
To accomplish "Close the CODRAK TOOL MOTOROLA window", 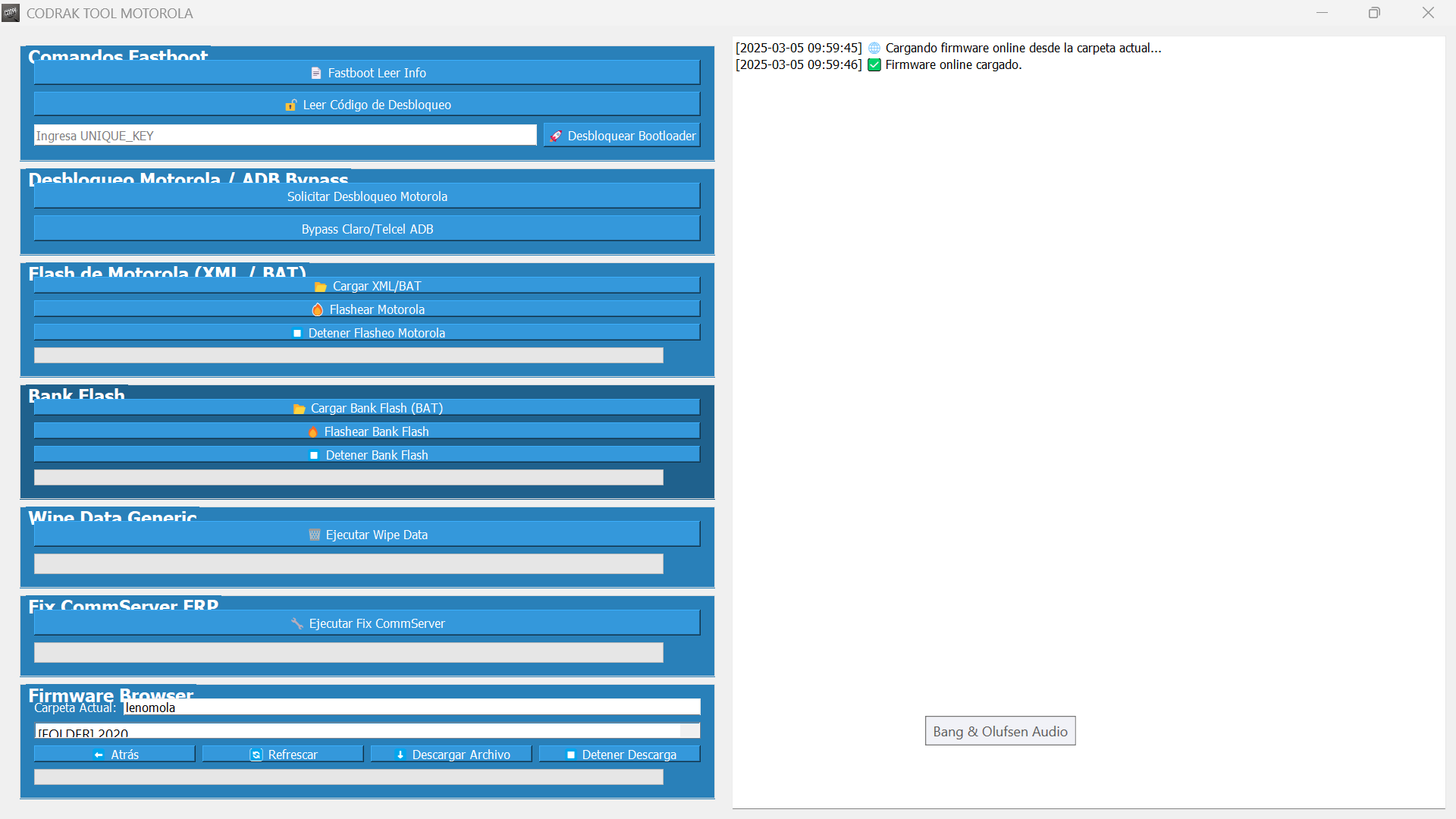I will tap(1428, 13).
